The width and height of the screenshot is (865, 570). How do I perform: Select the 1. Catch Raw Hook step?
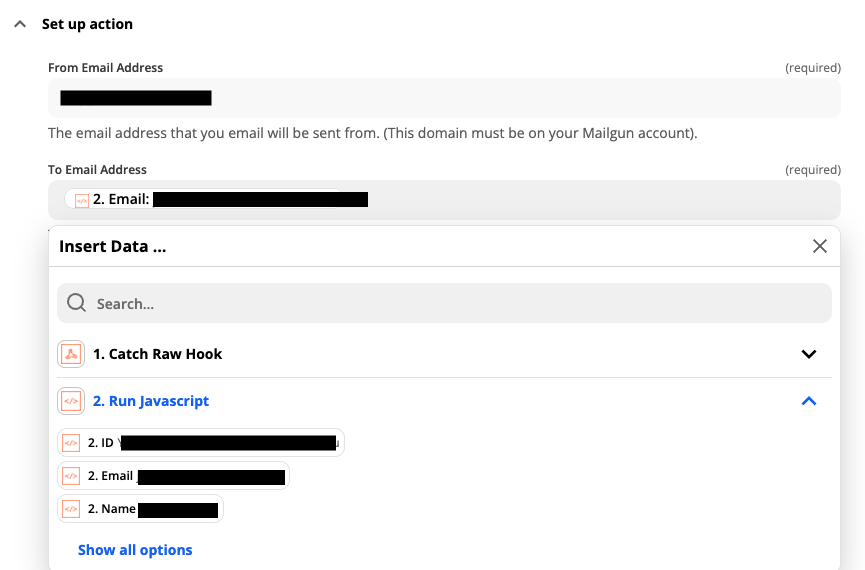(x=157, y=354)
